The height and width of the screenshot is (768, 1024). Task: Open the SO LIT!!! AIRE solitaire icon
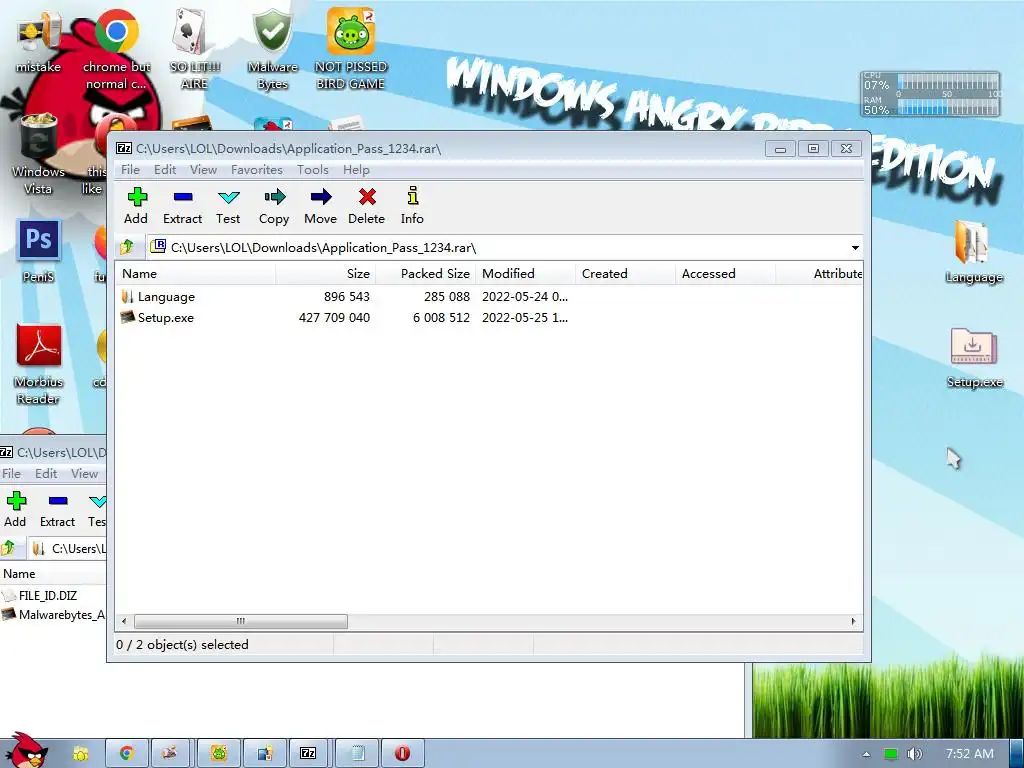point(194,49)
